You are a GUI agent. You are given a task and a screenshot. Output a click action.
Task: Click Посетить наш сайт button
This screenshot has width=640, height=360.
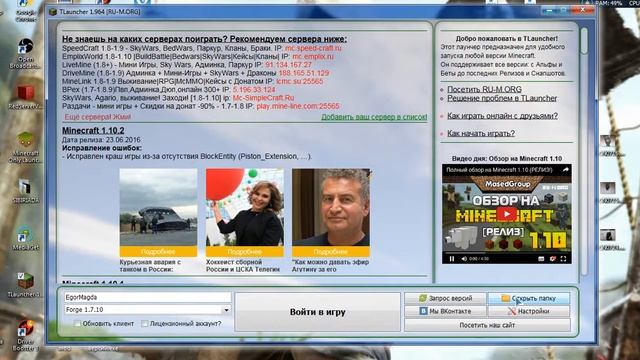click(x=487, y=325)
